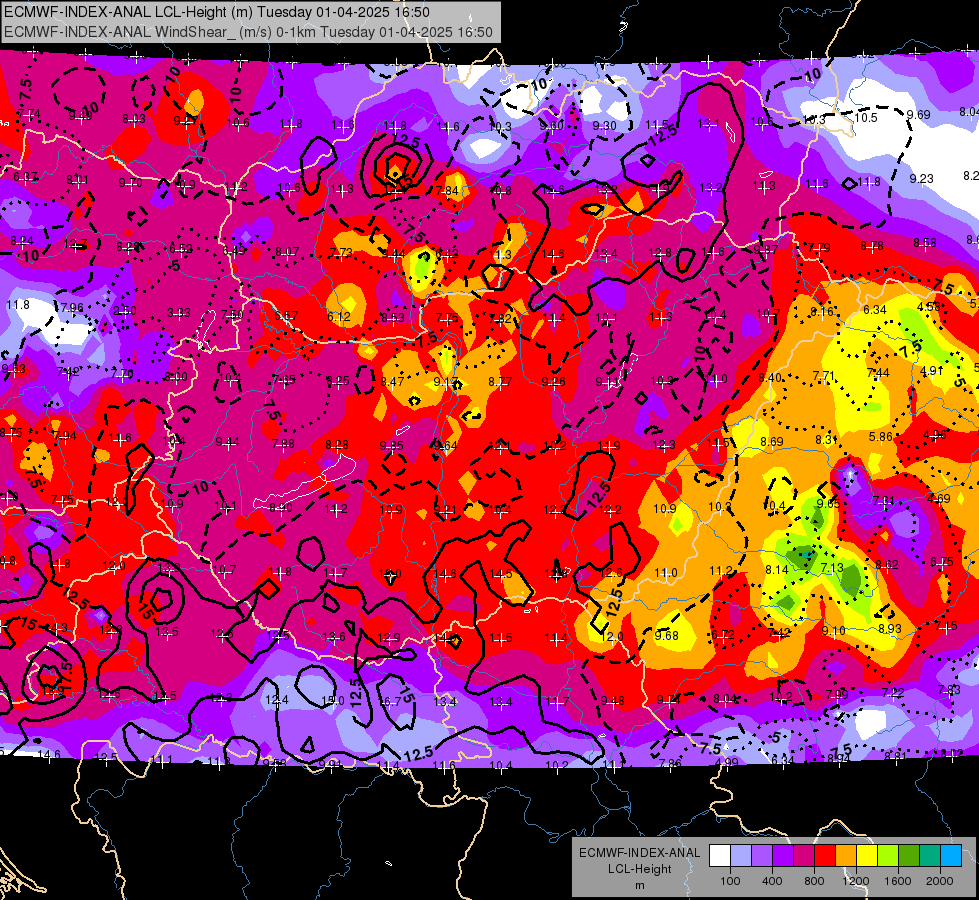Viewport: 979px width, 900px height.
Task: Click the unit label m in the legend
Action: point(639,885)
